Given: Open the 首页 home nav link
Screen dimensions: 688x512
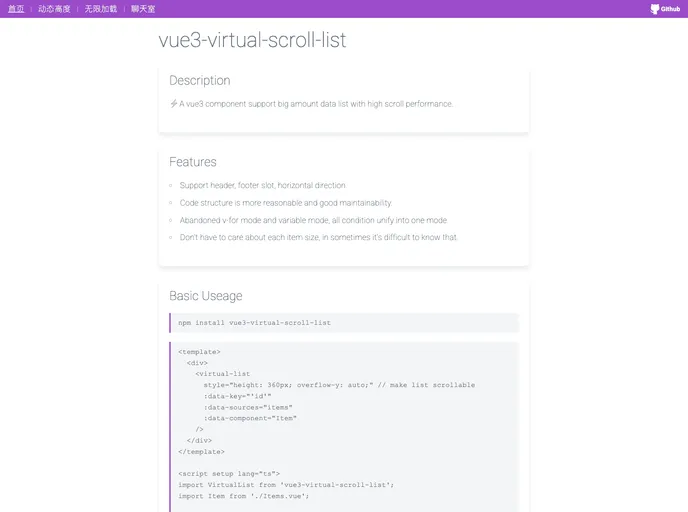Looking at the screenshot, I should (x=16, y=8).
